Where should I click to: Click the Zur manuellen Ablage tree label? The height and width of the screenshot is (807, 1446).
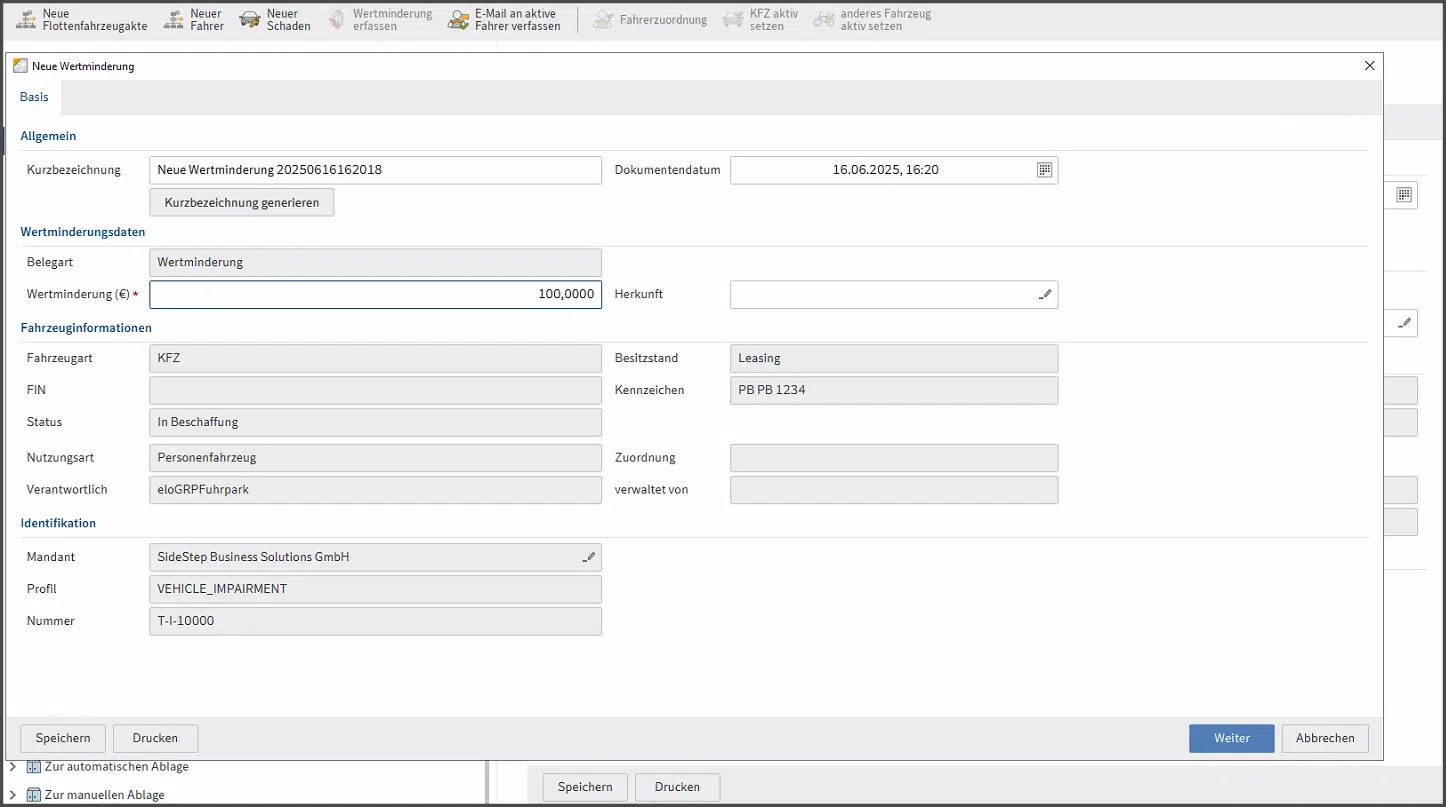tap(105, 795)
